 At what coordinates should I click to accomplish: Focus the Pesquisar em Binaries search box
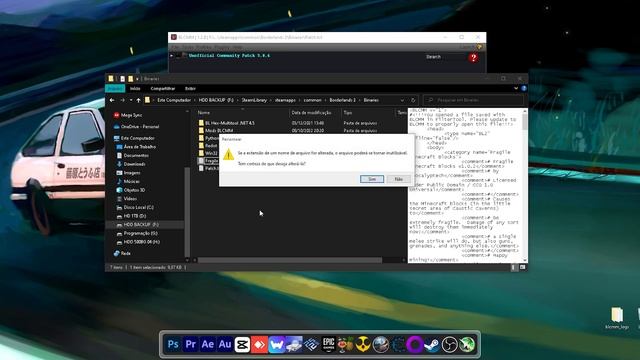473,100
